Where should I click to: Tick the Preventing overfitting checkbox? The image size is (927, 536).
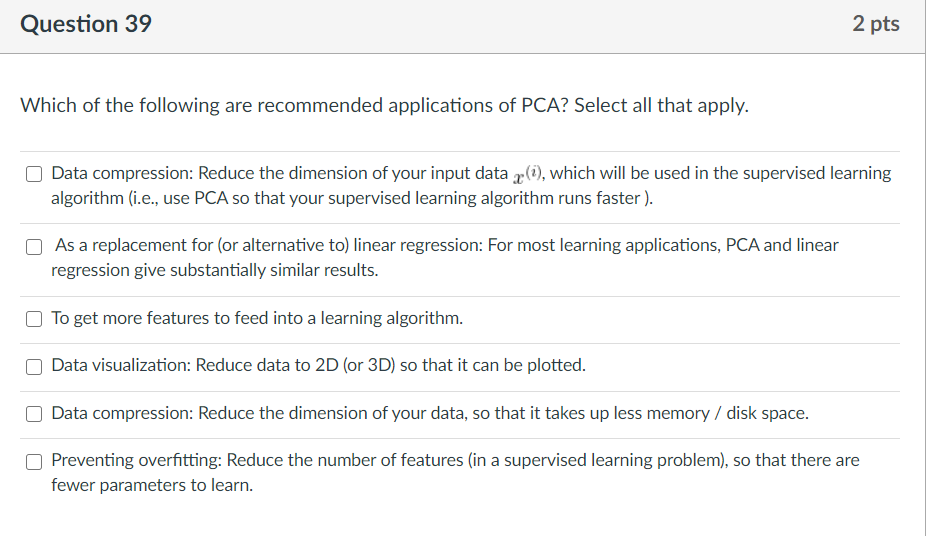34,462
